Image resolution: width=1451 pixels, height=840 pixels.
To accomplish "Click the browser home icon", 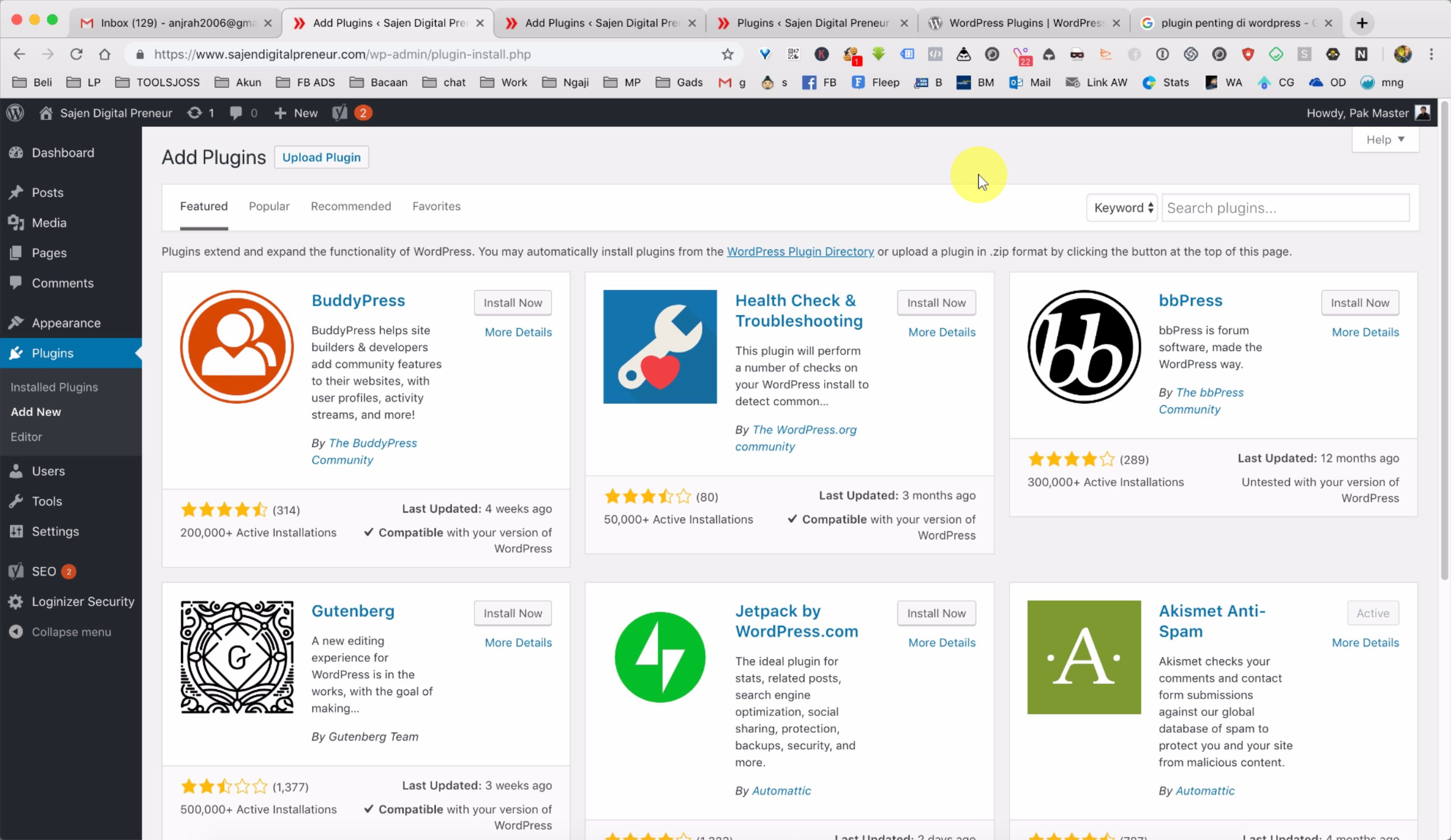I will pos(104,54).
